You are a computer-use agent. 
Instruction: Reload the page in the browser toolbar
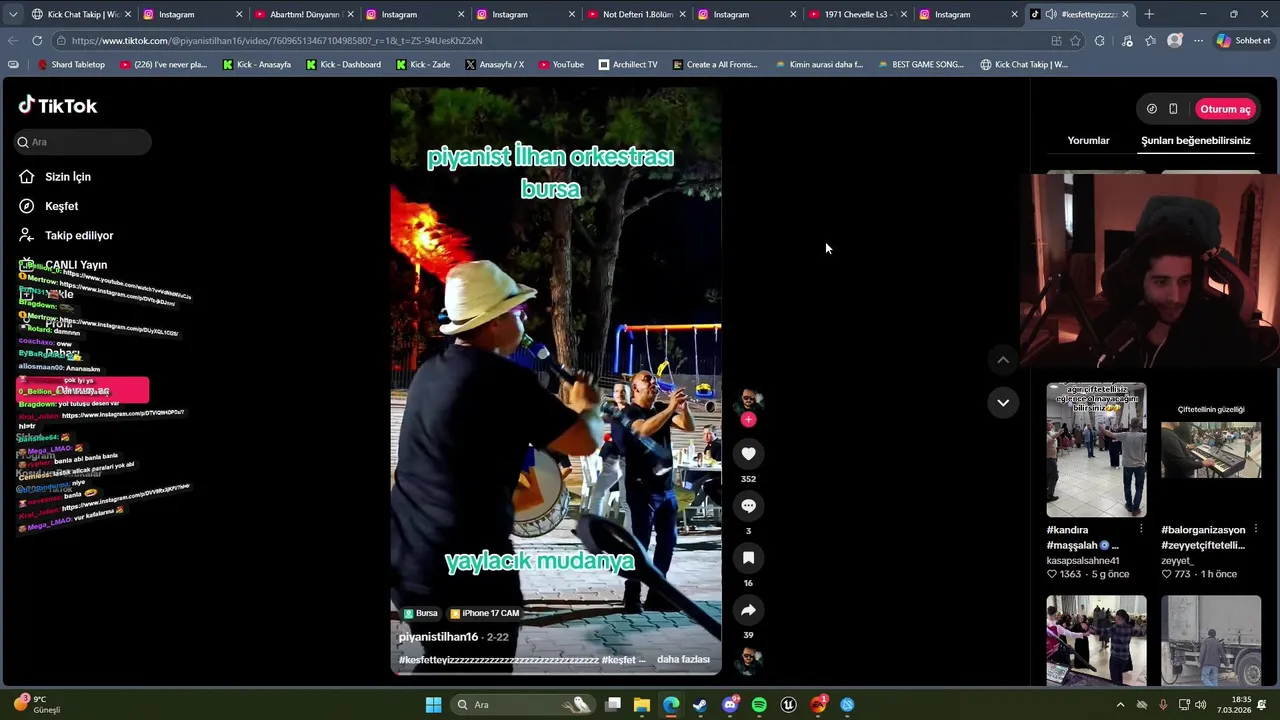(x=37, y=41)
